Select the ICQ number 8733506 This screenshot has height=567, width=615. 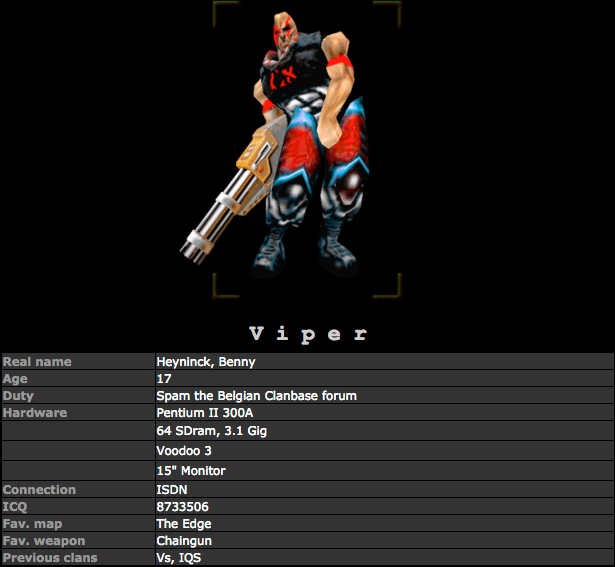pos(183,507)
